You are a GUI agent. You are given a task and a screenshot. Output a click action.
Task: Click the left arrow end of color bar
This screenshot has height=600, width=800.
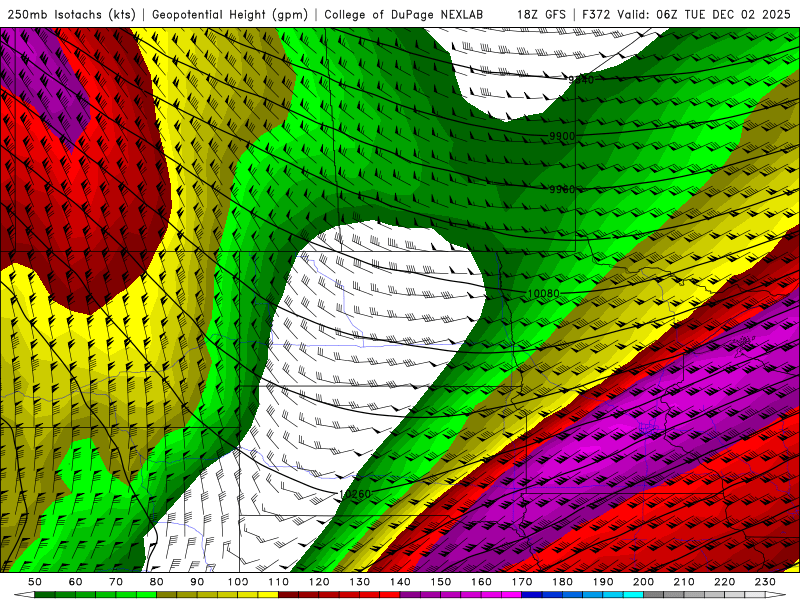point(23,595)
